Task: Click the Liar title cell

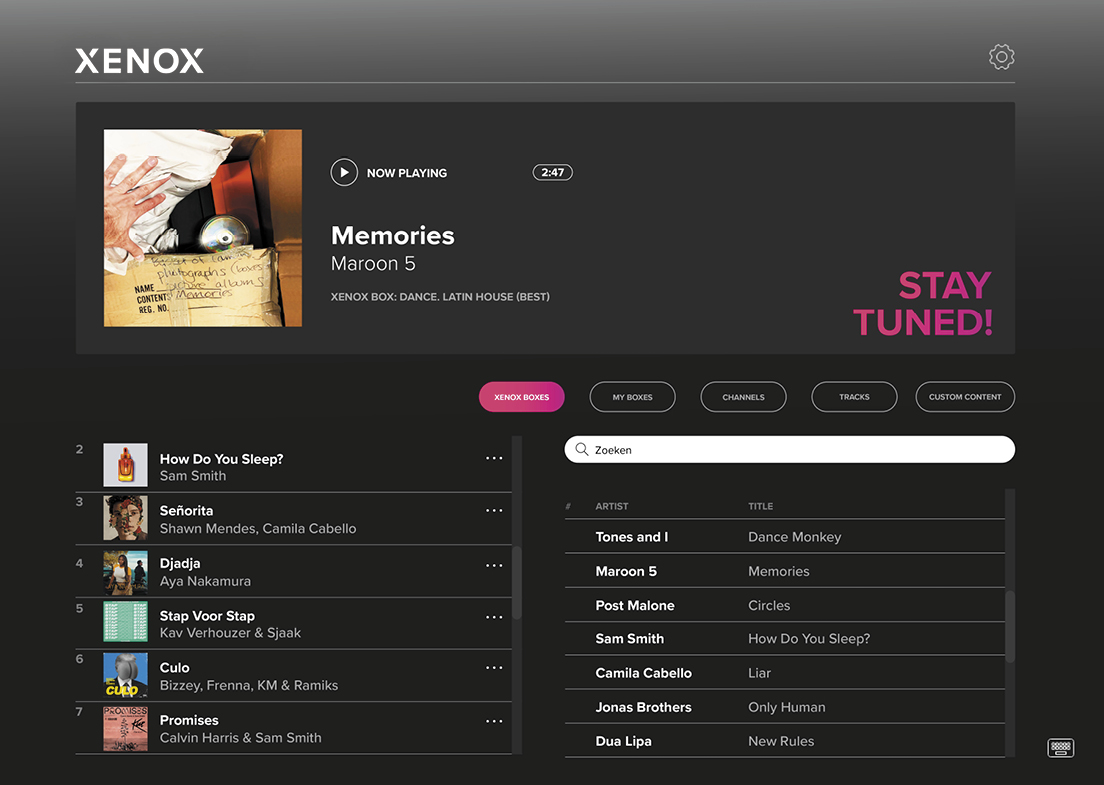Action: (x=760, y=673)
